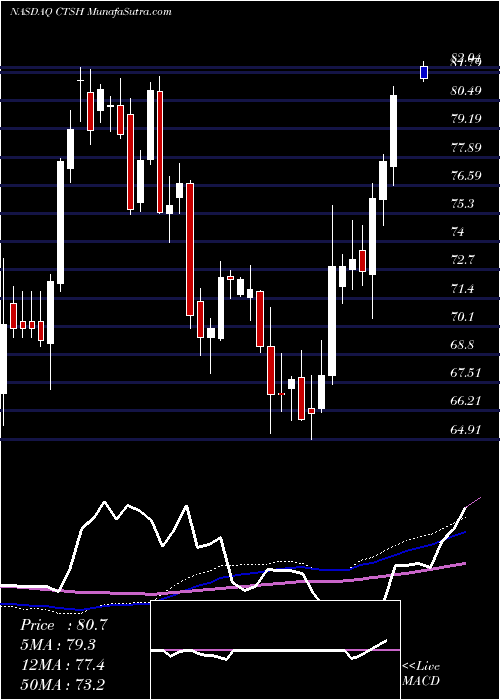500x700 pixels.
Task: Click the 79.19 price axis label
Action: [467, 119]
